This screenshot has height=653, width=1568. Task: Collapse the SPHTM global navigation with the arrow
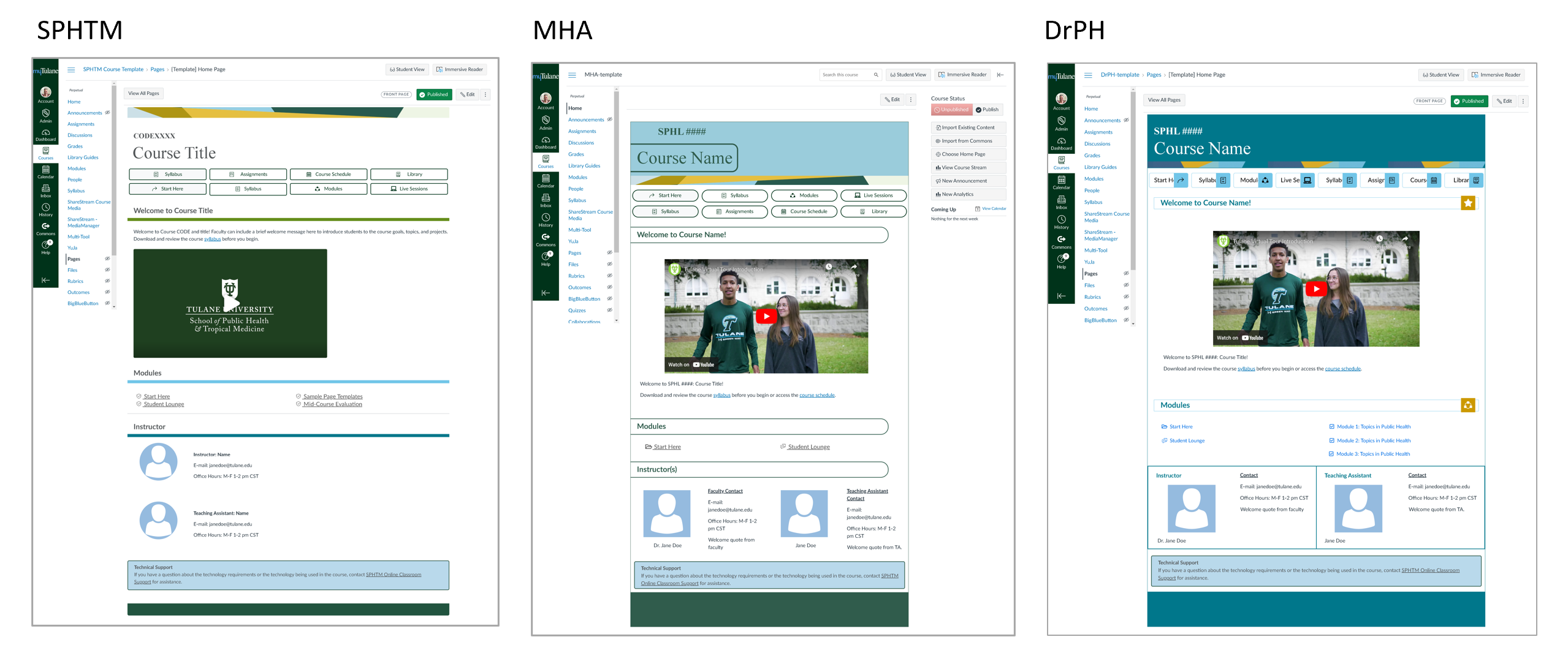click(x=45, y=280)
